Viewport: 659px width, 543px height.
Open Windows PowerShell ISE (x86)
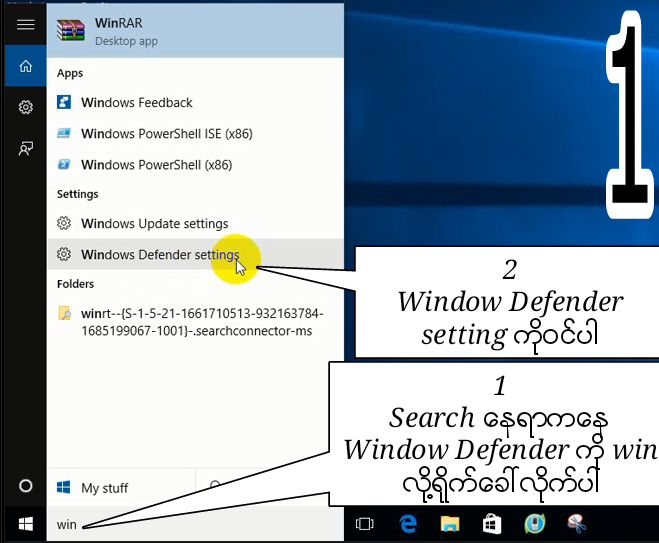click(x=195, y=134)
